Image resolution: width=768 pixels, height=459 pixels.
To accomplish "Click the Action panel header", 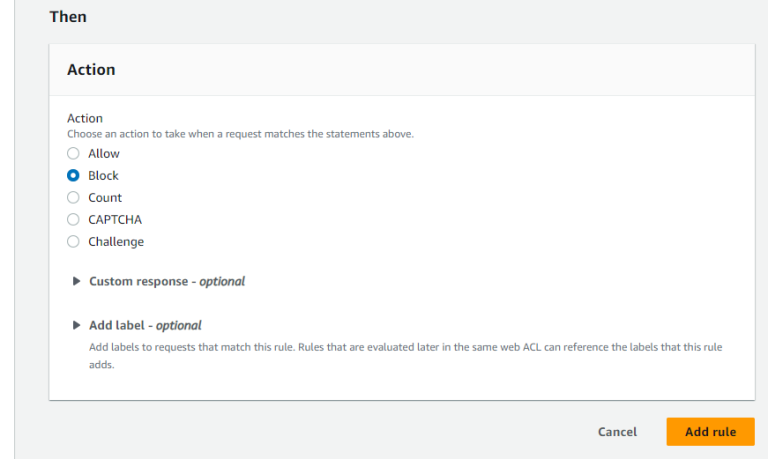I will [91, 70].
